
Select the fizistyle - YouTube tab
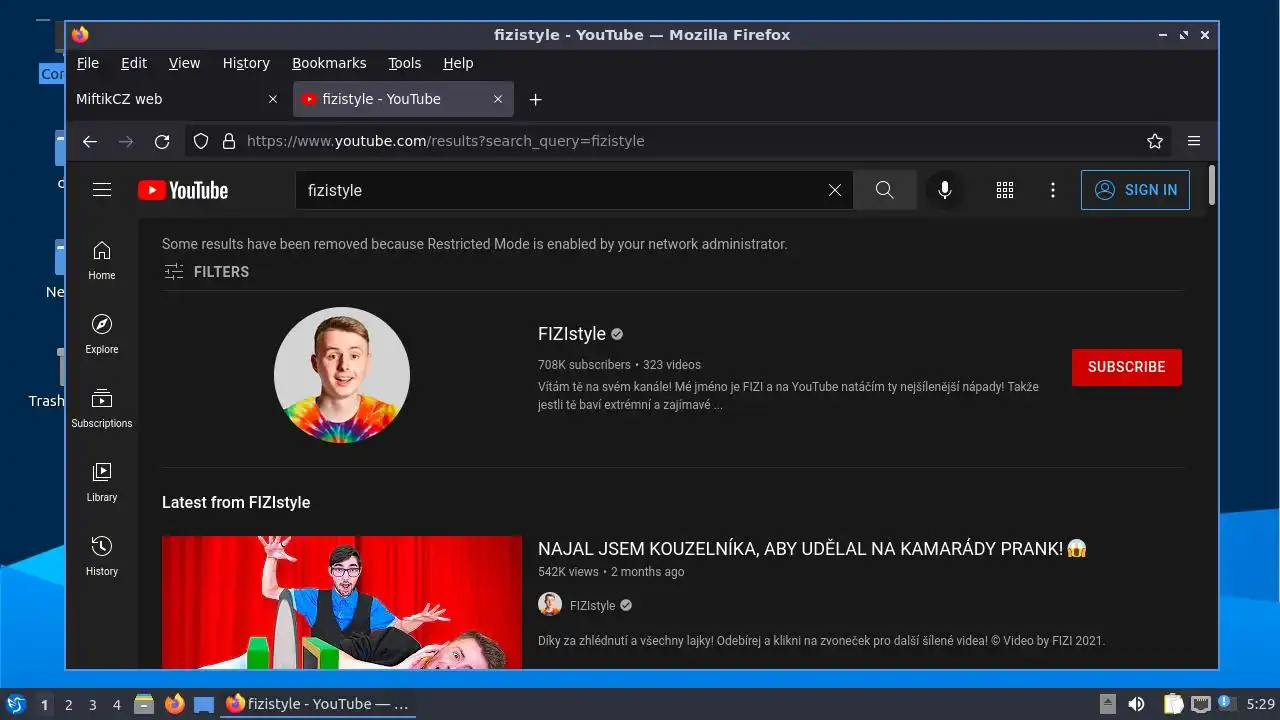click(403, 99)
